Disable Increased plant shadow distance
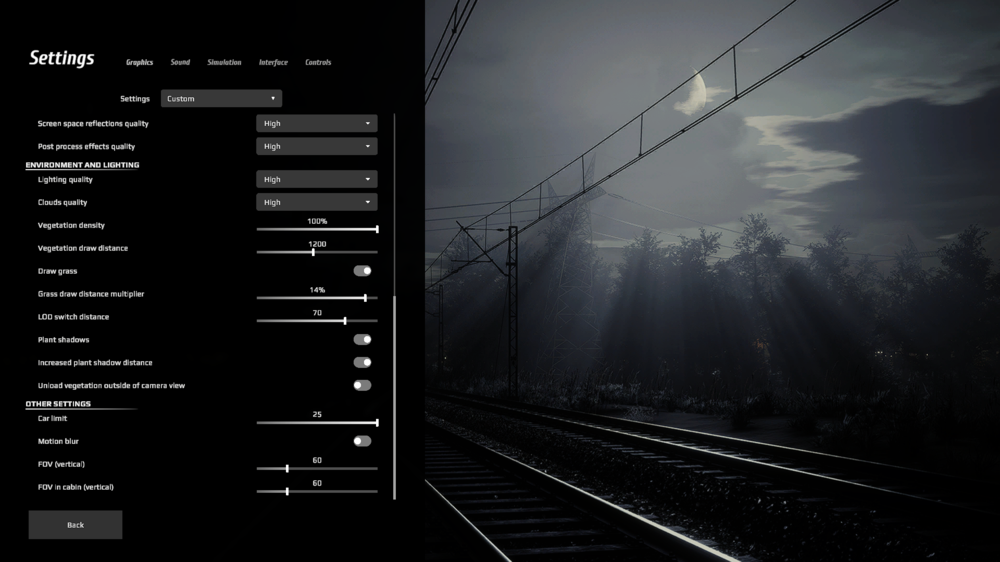 pos(362,362)
